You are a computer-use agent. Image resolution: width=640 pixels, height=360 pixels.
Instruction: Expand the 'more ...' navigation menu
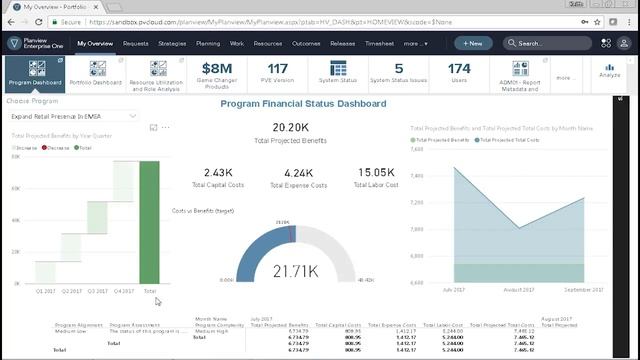(x=416, y=44)
